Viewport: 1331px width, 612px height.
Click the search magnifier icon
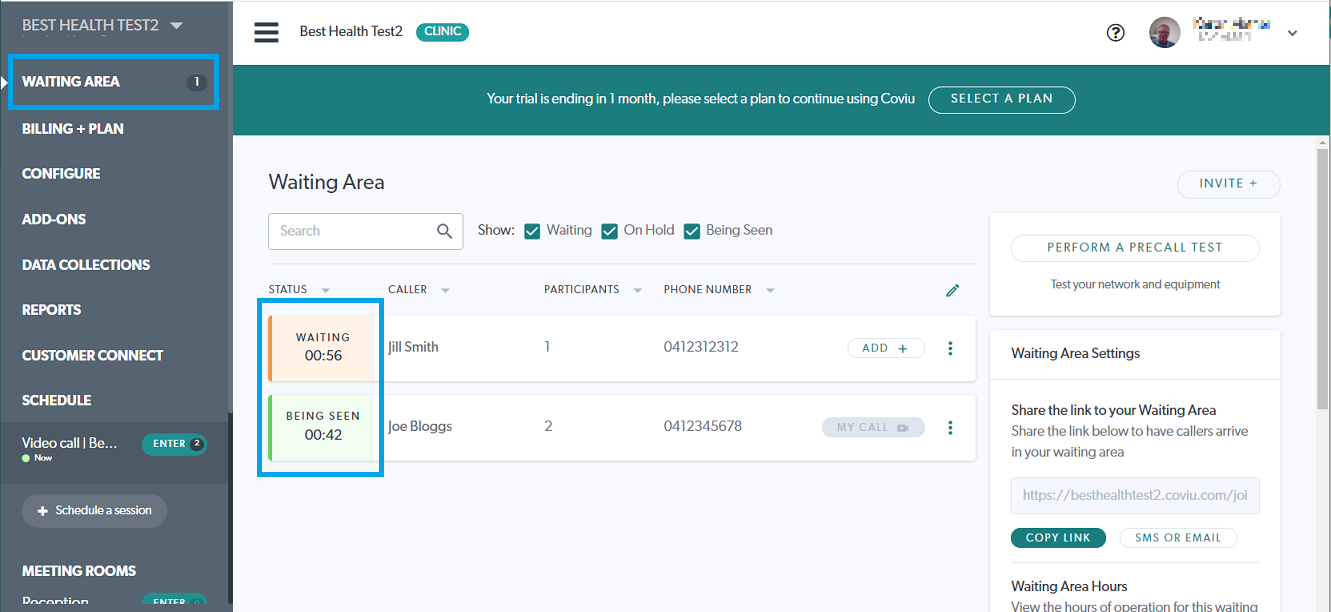tap(445, 231)
